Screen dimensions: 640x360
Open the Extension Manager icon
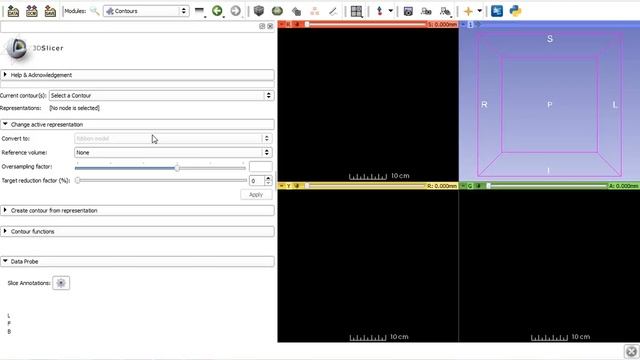pyautogui.click(x=497, y=11)
